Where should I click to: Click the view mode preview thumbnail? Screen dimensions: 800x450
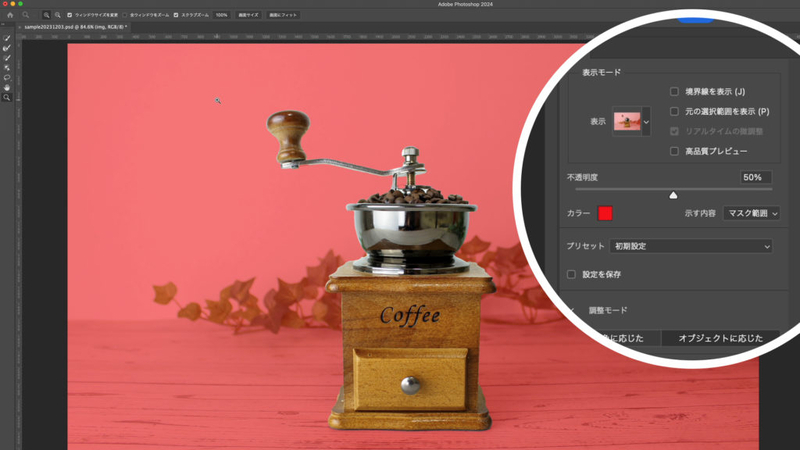627,121
